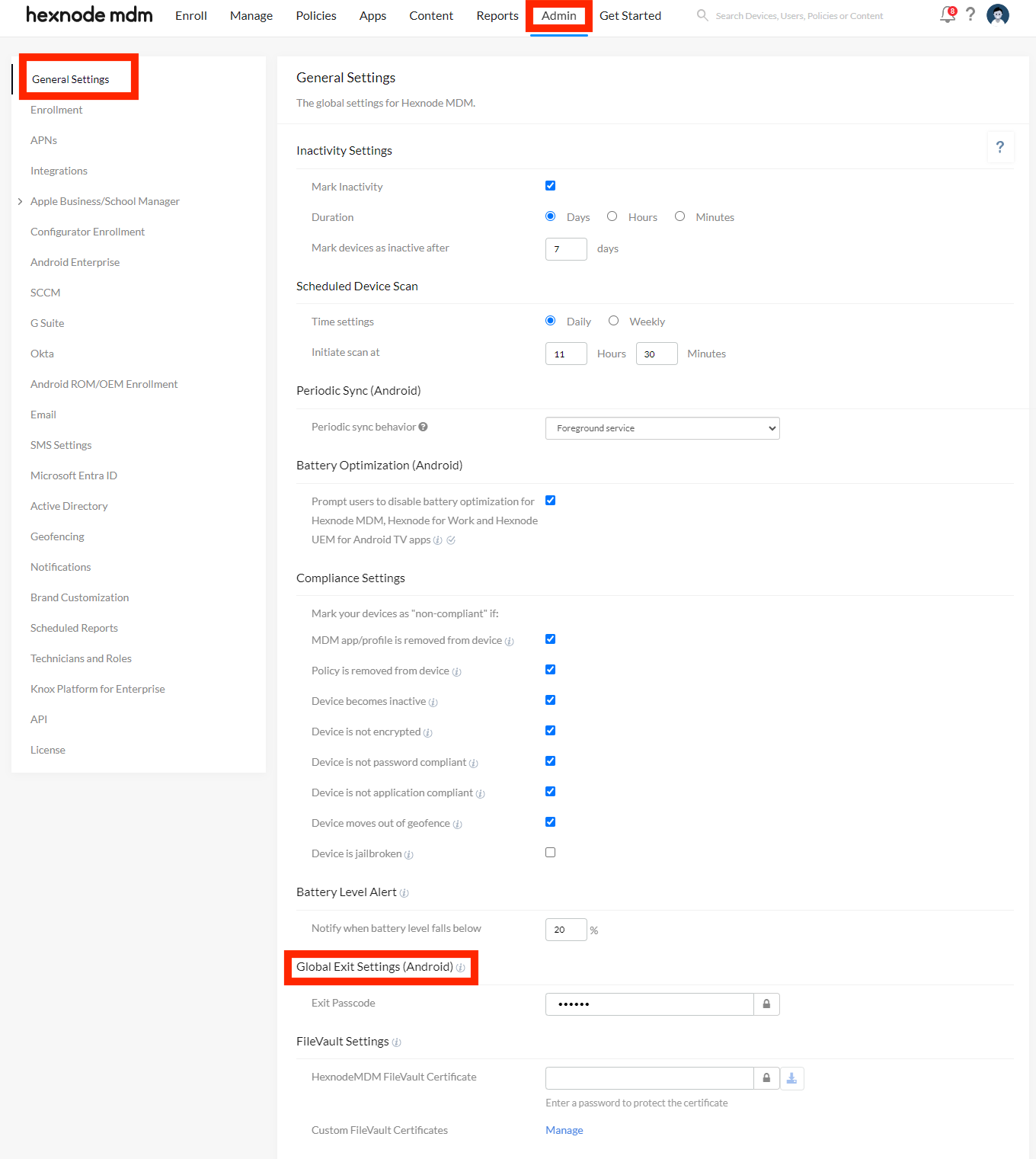The width and height of the screenshot is (1036, 1159).
Task: Switch to the Admin tab
Action: click(x=559, y=15)
